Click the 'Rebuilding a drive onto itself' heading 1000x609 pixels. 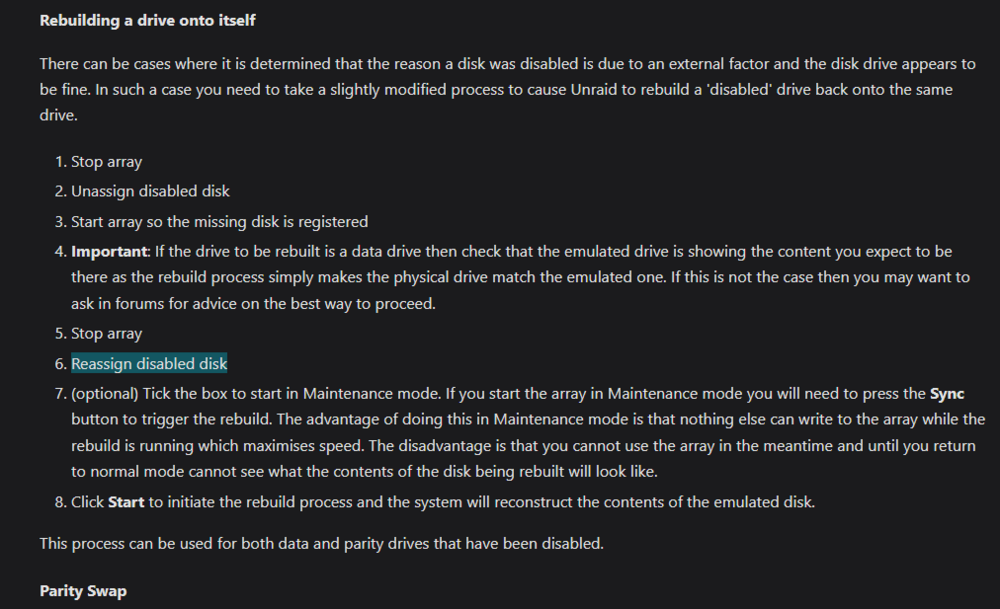[147, 20]
